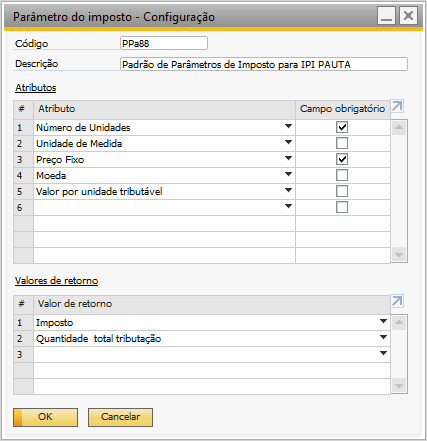Click the OK button
Image resolution: width=427 pixels, height=441 pixels.
(x=45, y=417)
